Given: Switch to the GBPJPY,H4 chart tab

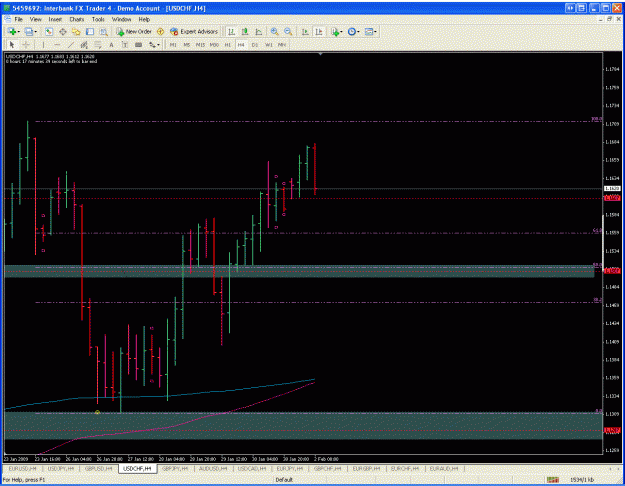Looking at the screenshot, I should [x=175, y=469].
